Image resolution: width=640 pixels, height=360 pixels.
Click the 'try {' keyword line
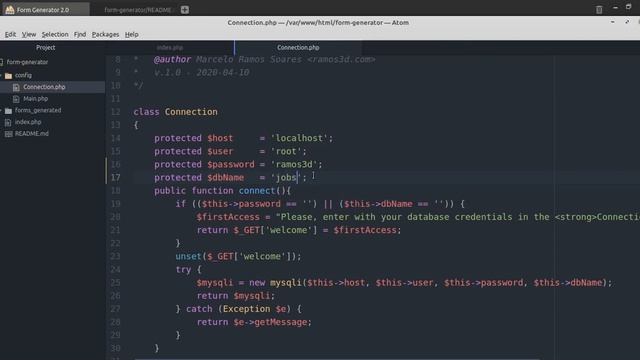pyautogui.click(x=189, y=269)
